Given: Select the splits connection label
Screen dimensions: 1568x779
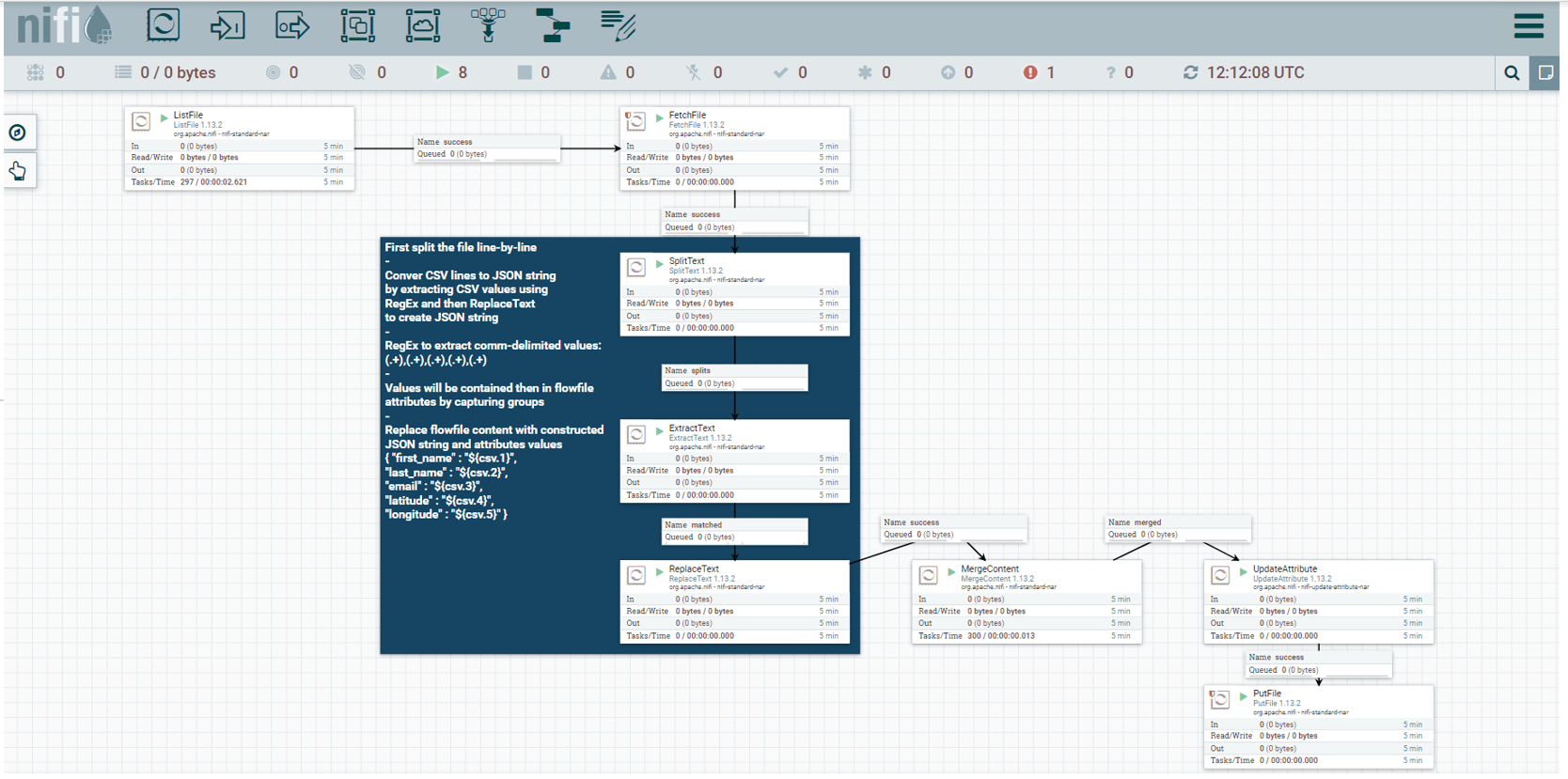Looking at the screenshot, I should (735, 377).
